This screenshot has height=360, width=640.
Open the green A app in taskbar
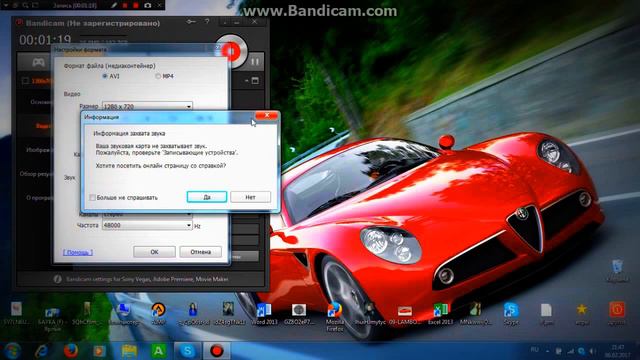point(158,351)
